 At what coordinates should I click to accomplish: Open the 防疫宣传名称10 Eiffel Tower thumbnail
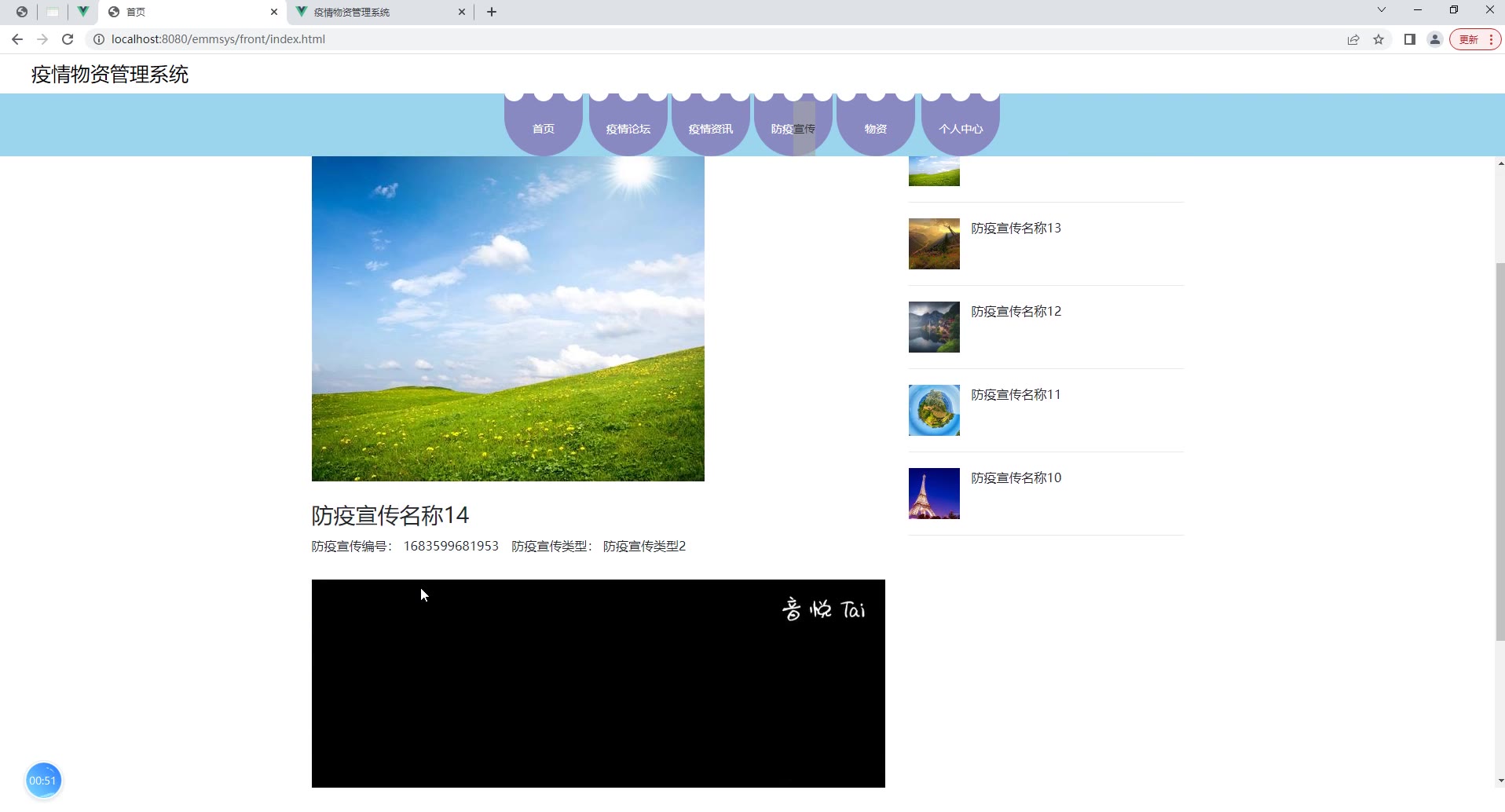(934, 493)
